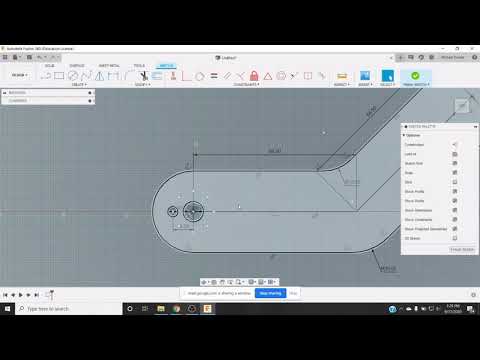
Task: Click the Inspect measure ruler icon
Action: click(x=342, y=76)
